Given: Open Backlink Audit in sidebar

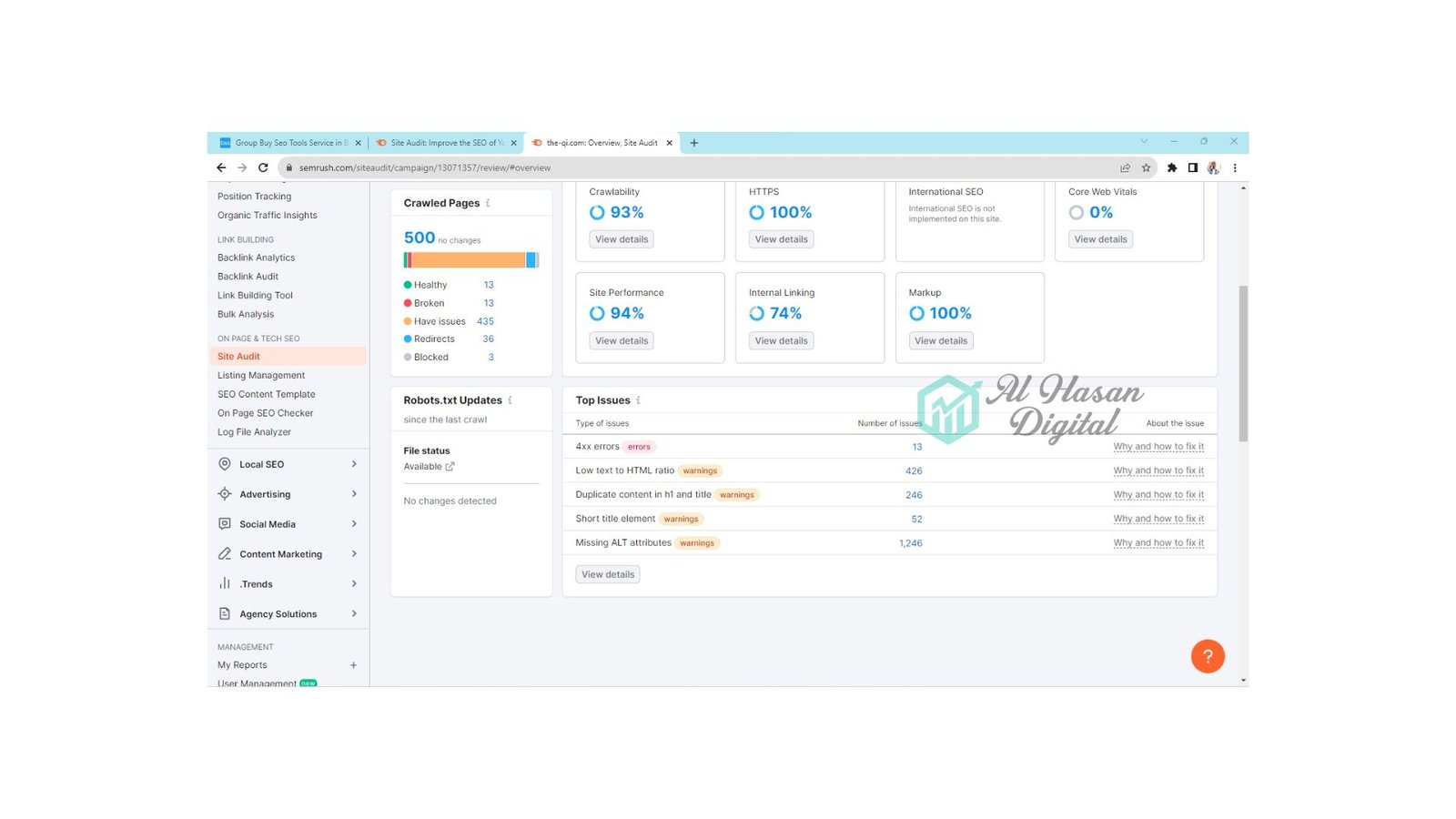Looking at the screenshot, I should (248, 277).
